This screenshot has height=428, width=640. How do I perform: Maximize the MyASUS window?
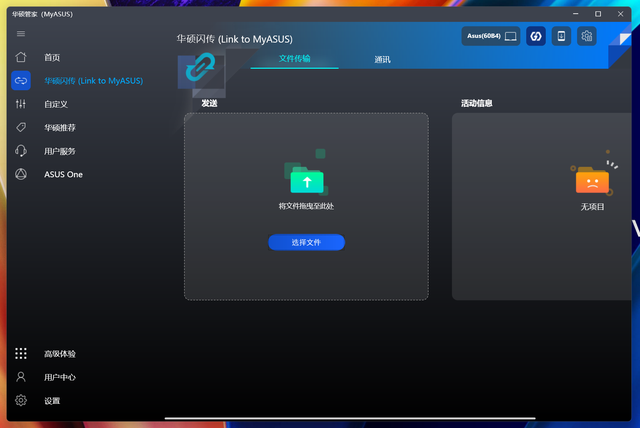tap(598, 14)
